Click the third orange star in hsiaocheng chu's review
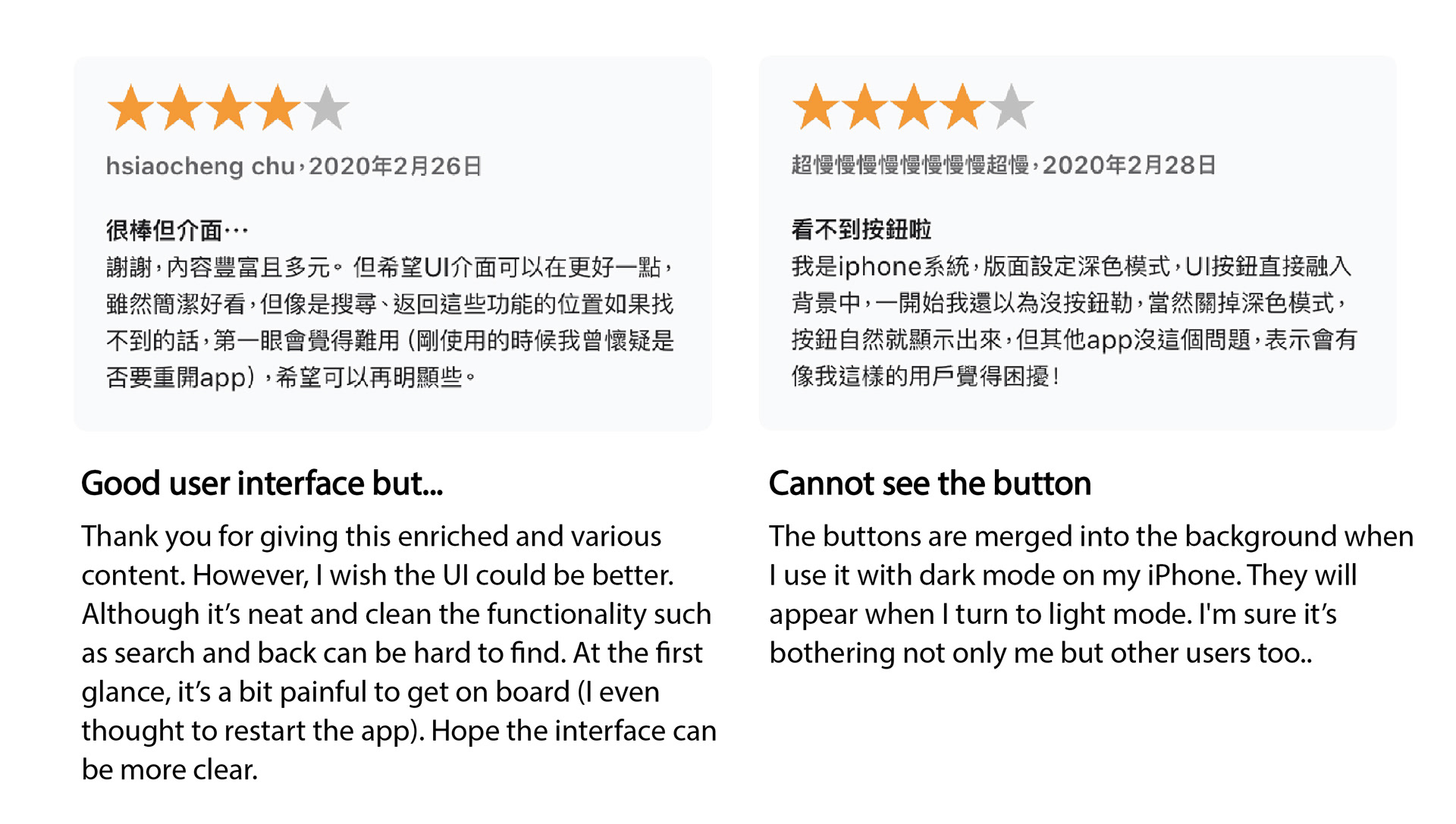 point(228,108)
